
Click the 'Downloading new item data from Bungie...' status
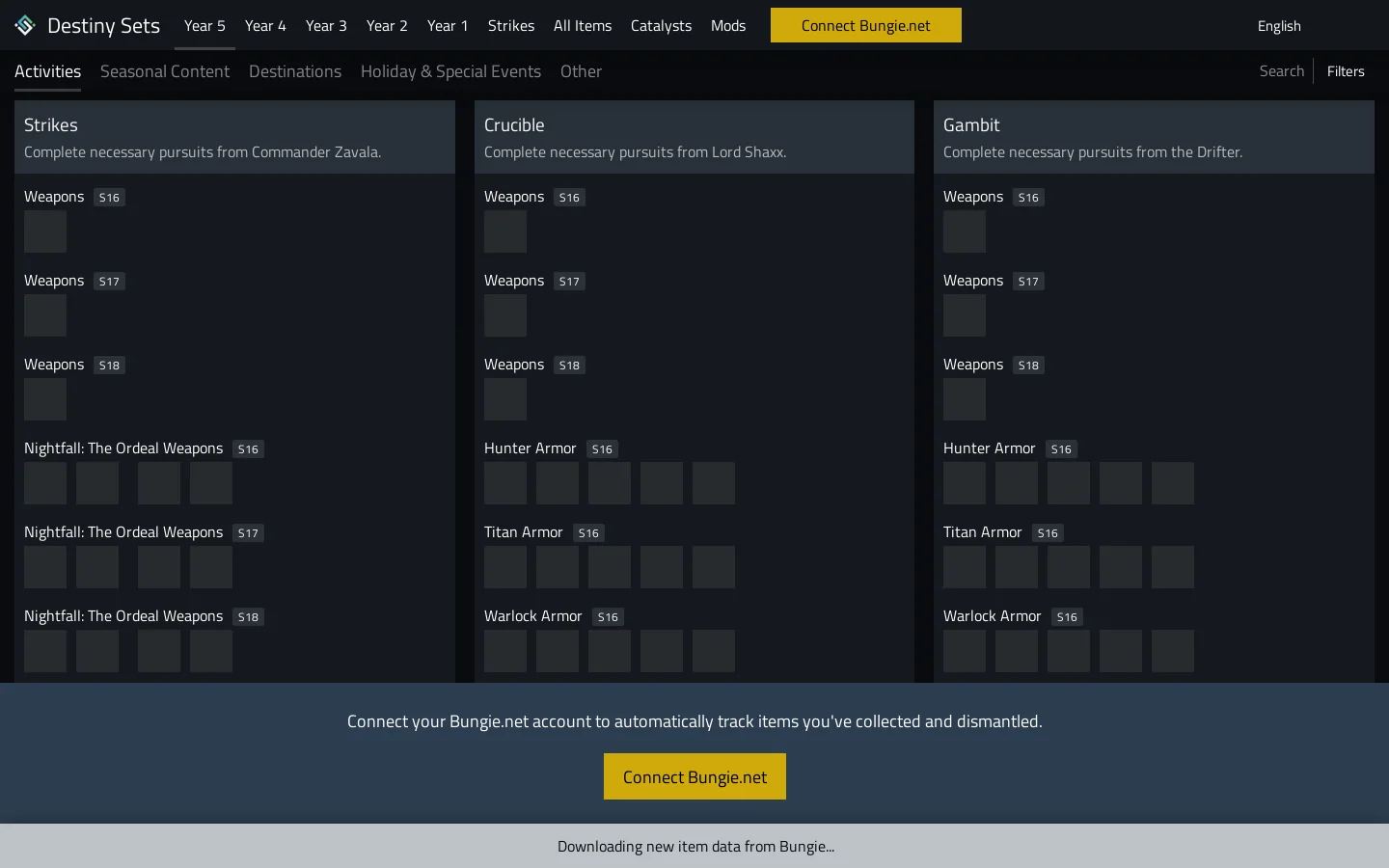[x=695, y=846]
